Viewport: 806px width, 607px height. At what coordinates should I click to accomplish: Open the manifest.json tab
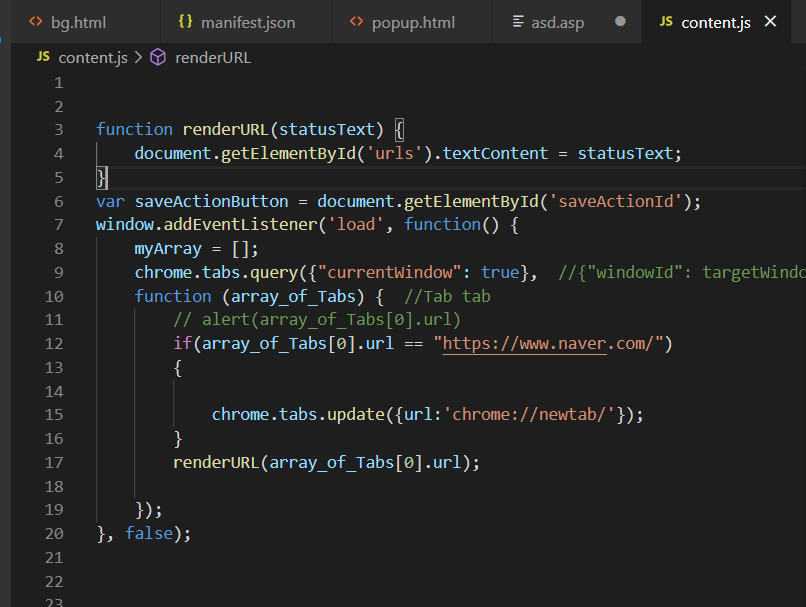coord(246,22)
